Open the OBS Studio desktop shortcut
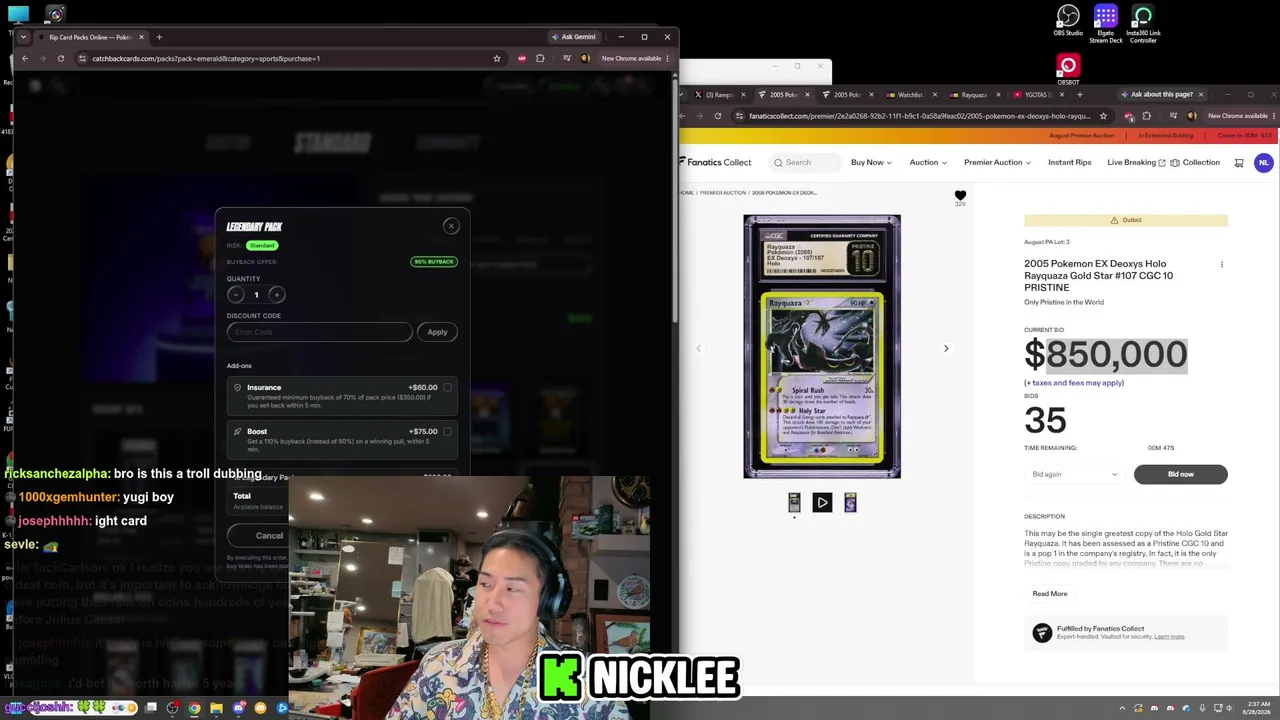This screenshot has width=1280, height=720. click(x=1068, y=21)
